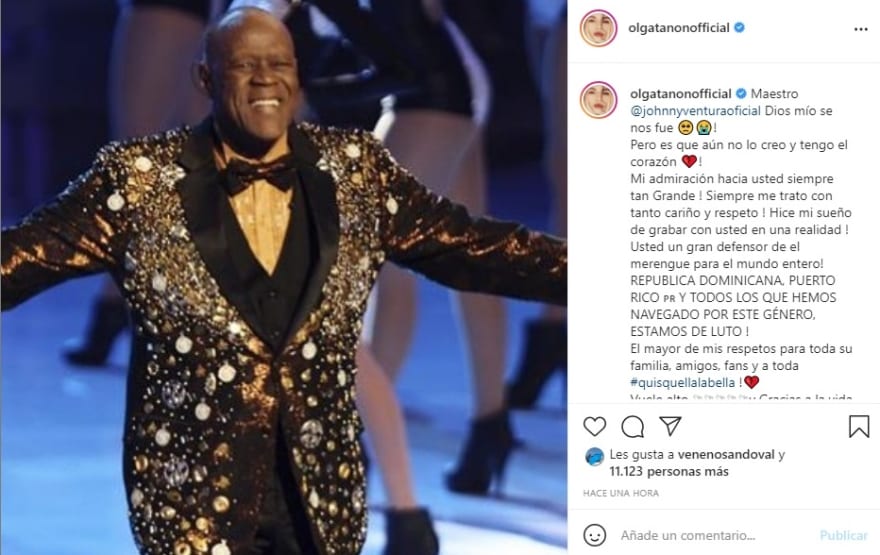Image resolution: width=880 pixels, height=555 pixels.
Task: Click header profile avatar of olgatanonofficial
Action: coord(598,28)
